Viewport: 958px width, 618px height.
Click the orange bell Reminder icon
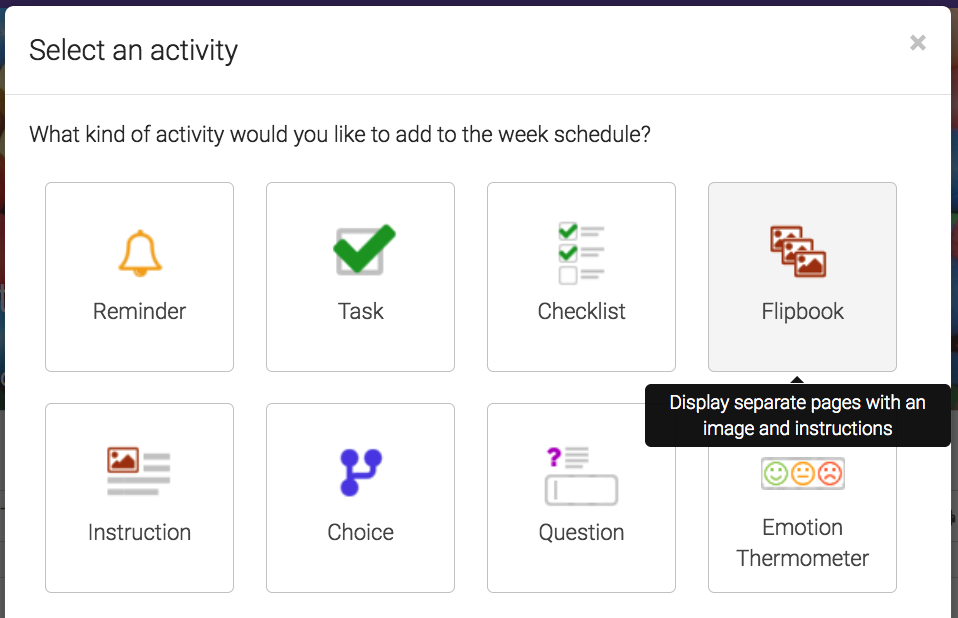(x=139, y=253)
